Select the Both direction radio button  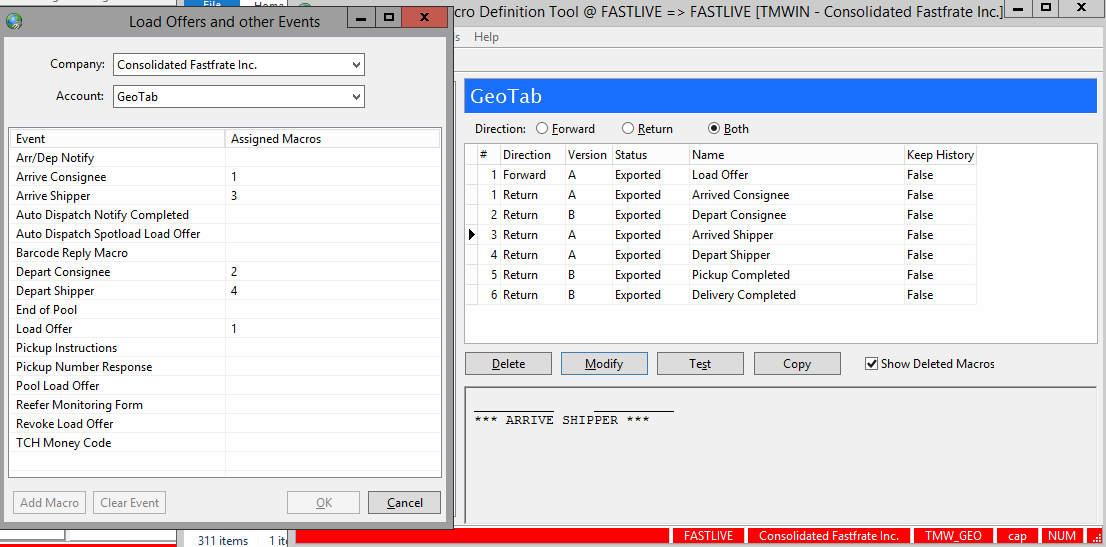pyautogui.click(x=714, y=129)
